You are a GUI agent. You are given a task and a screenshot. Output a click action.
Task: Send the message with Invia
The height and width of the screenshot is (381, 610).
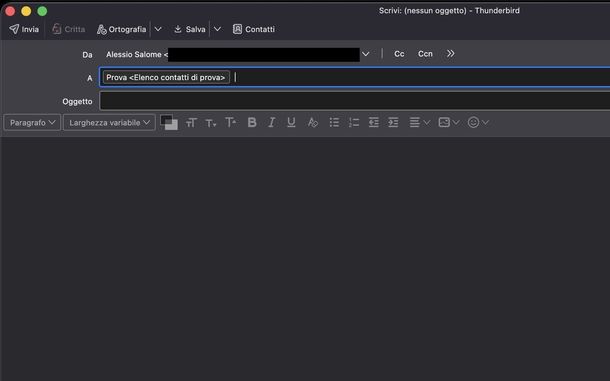(x=24, y=29)
